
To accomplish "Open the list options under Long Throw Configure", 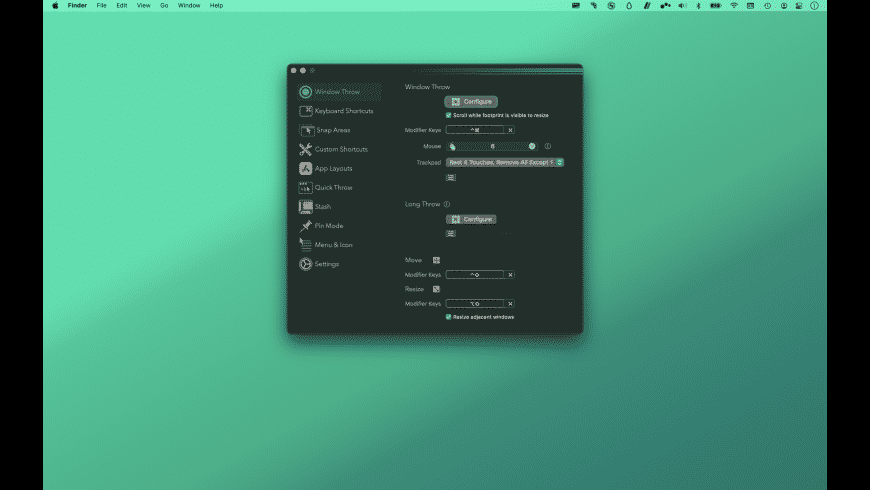I will (x=451, y=233).
